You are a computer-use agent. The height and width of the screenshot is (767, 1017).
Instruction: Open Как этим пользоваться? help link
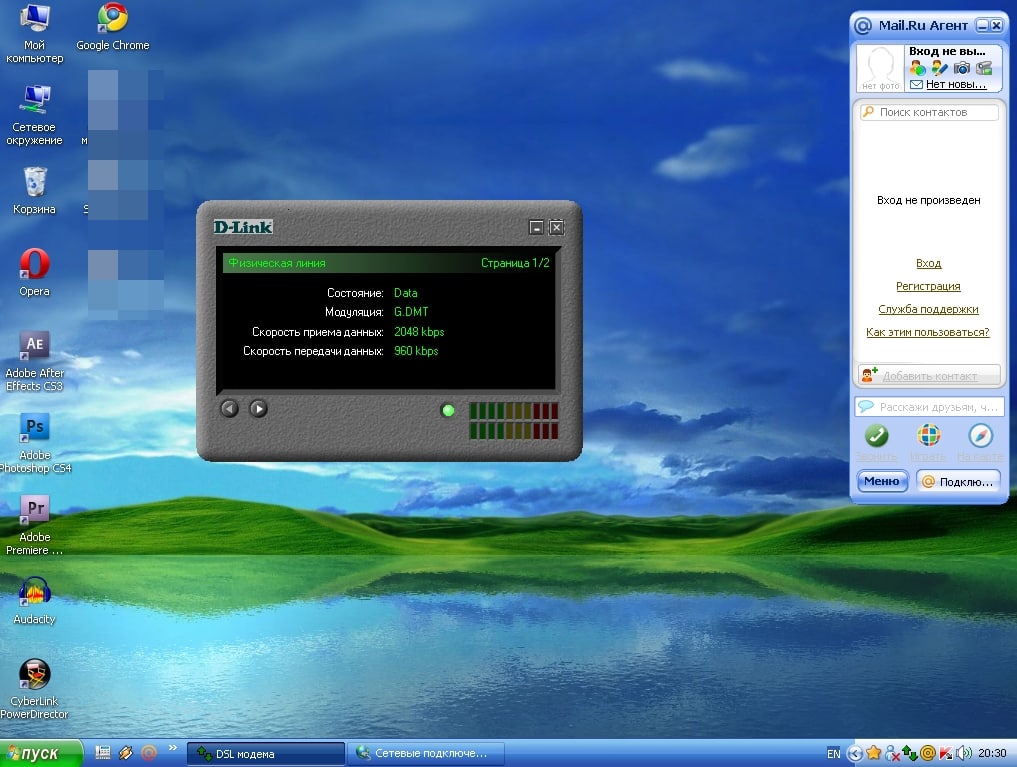coord(927,332)
